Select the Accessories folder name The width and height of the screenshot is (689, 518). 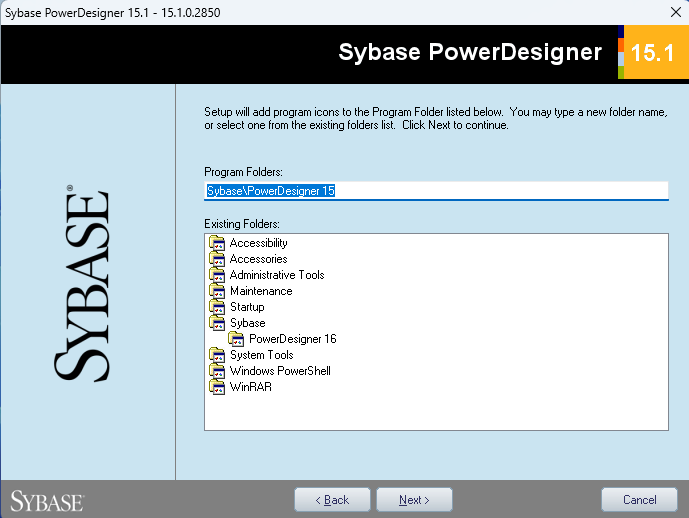pos(258,259)
